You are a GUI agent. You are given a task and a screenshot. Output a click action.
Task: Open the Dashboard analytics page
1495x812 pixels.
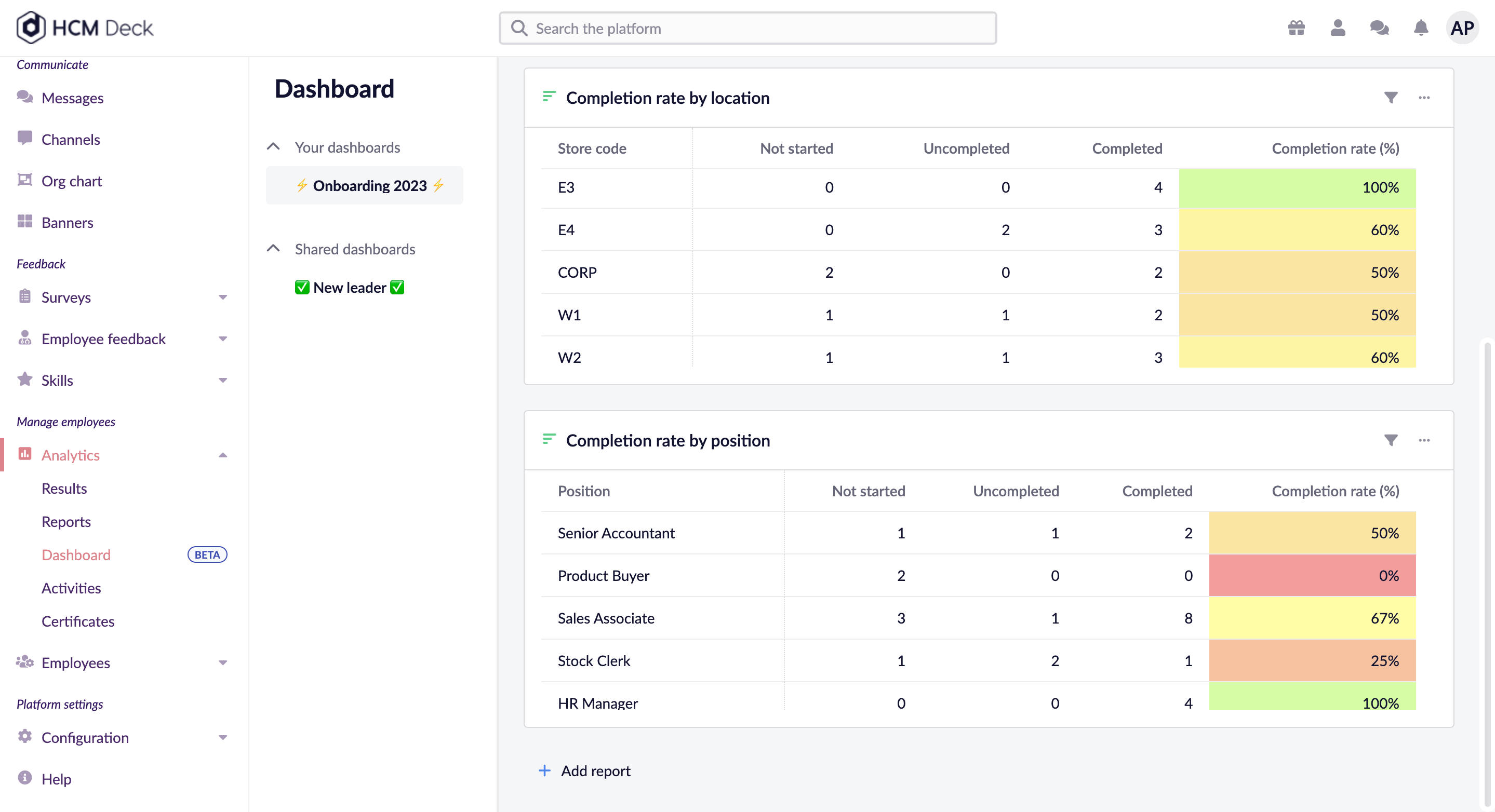pyautogui.click(x=76, y=555)
